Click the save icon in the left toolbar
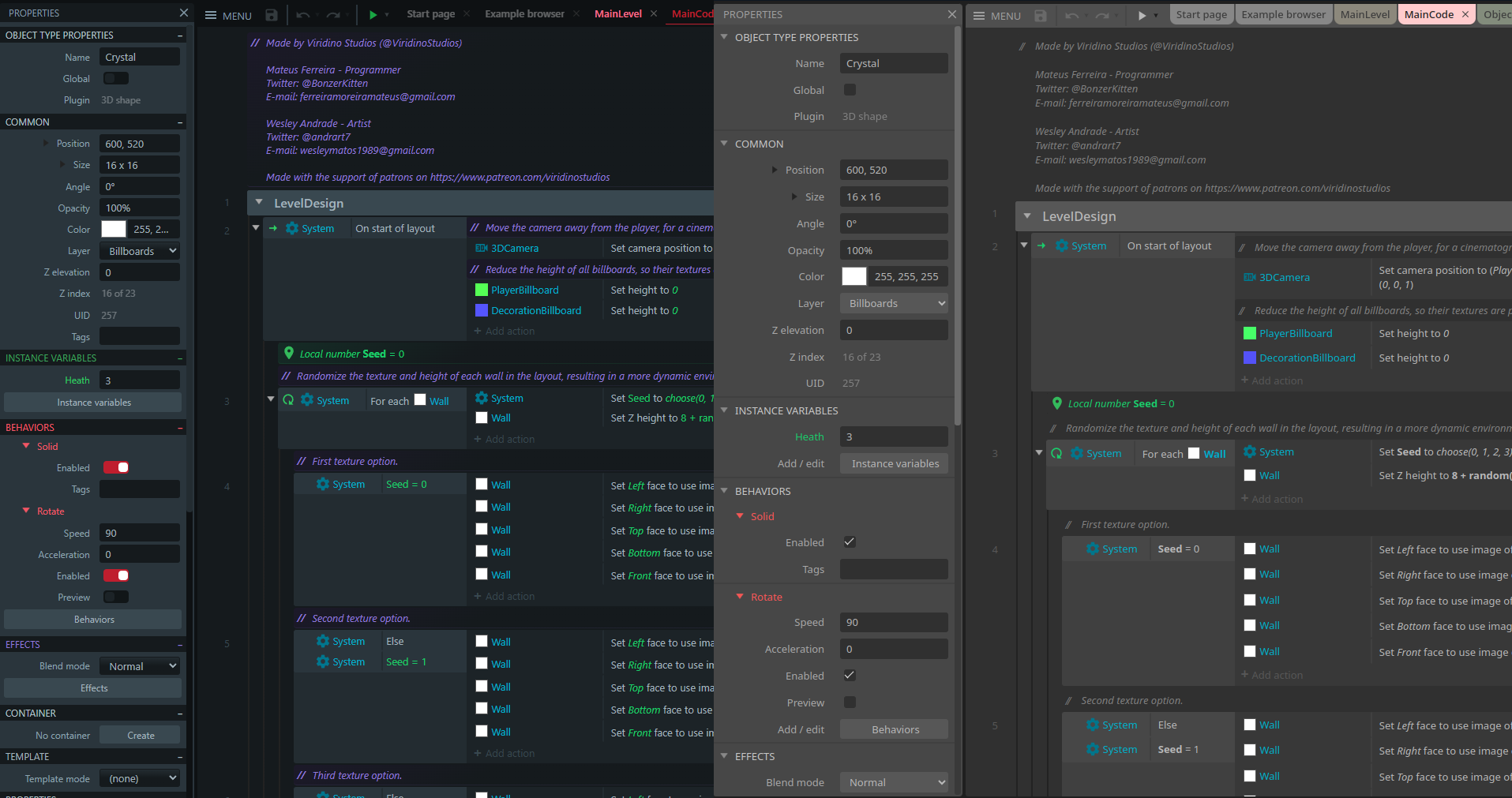This screenshot has height=798, width=1512. coord(272,15)
